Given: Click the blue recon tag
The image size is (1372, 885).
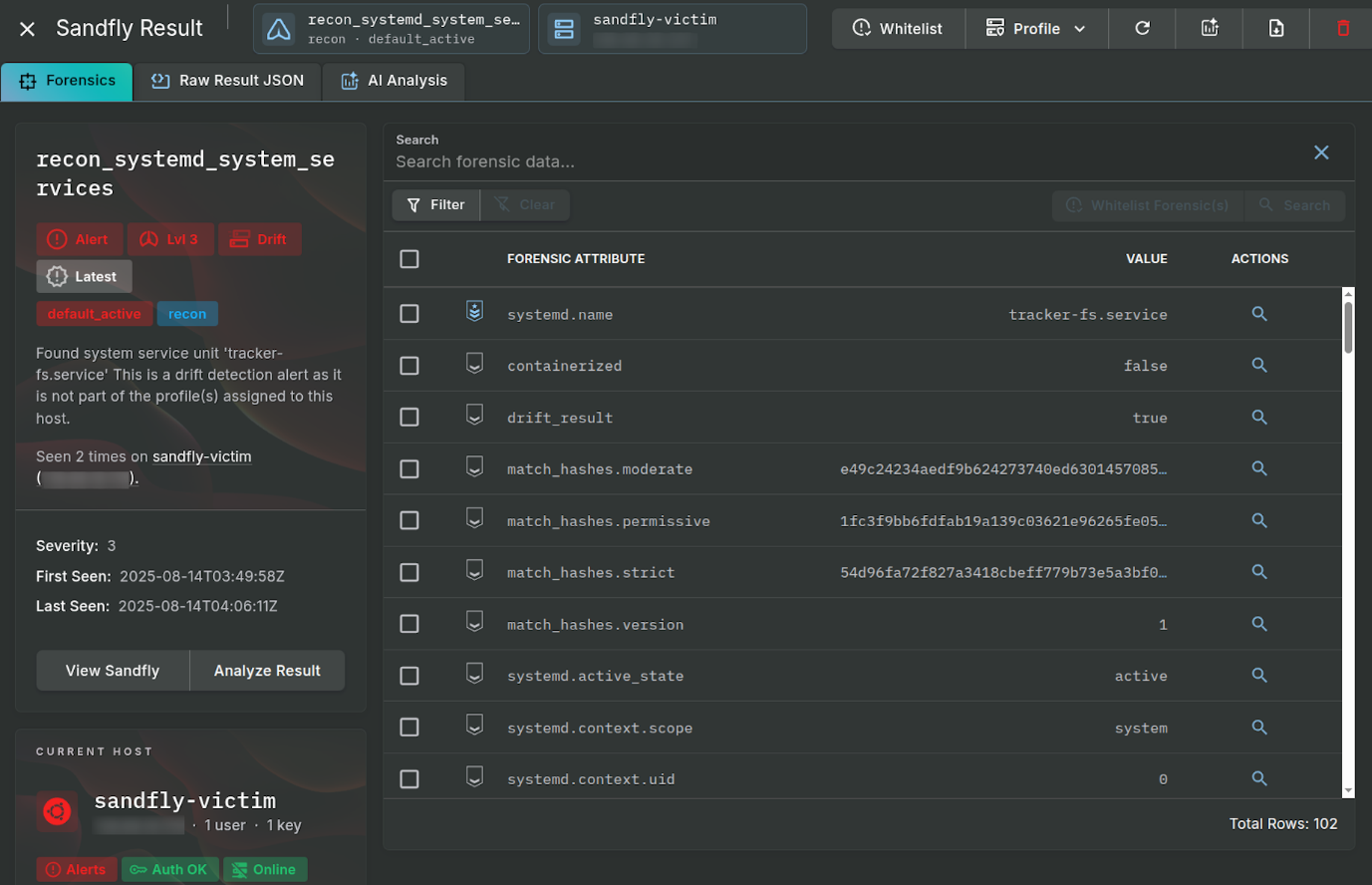Looking at the screenshot, I should (x=187, y=314).
